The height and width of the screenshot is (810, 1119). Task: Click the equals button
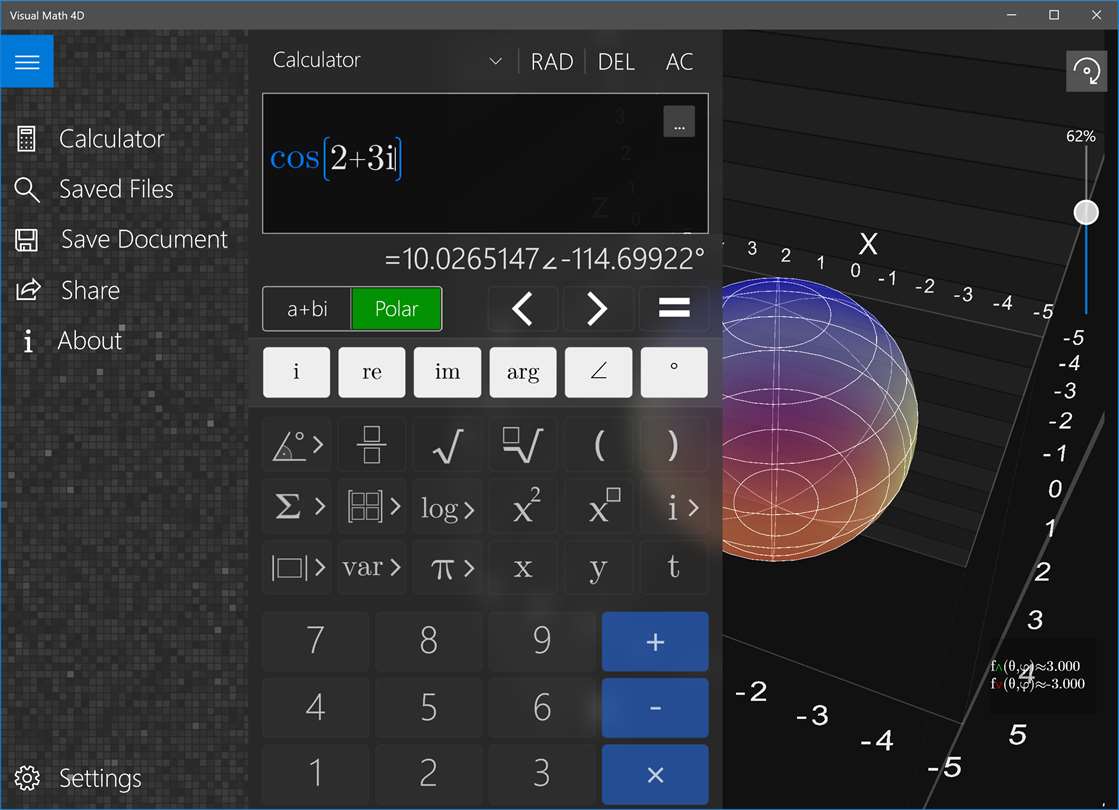click(x=673, y=309)
